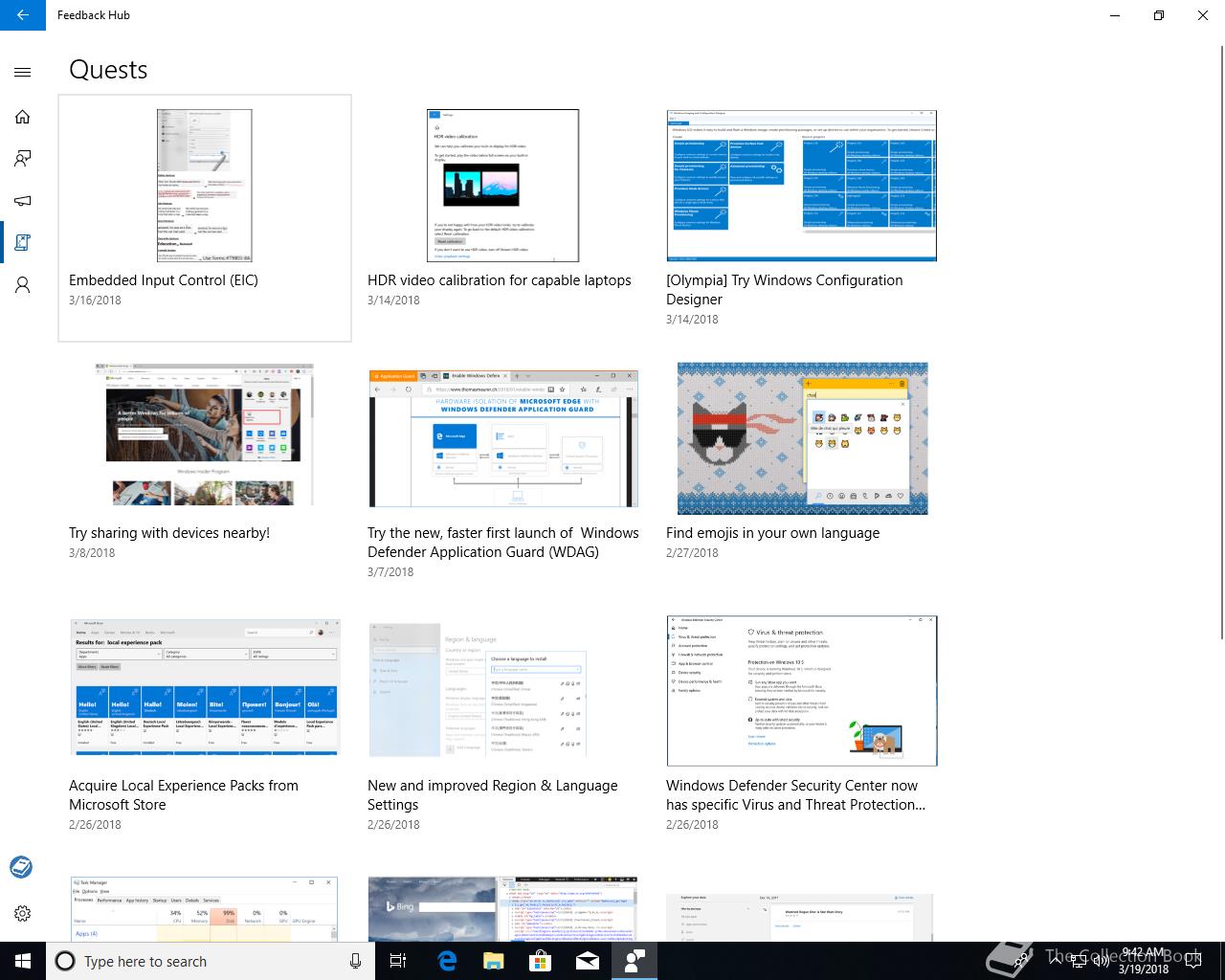Click the 'Quests' page heading
1225x980 pixels.
[108, 70]
